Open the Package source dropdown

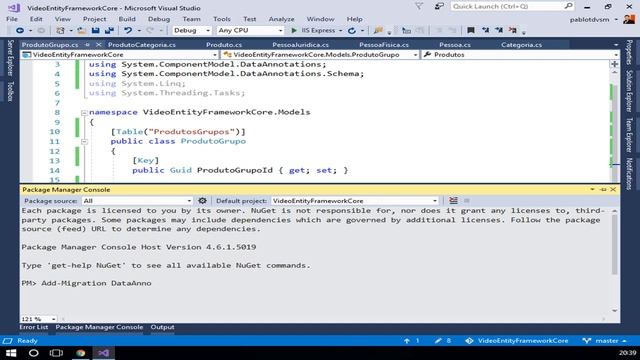[137, 201]
